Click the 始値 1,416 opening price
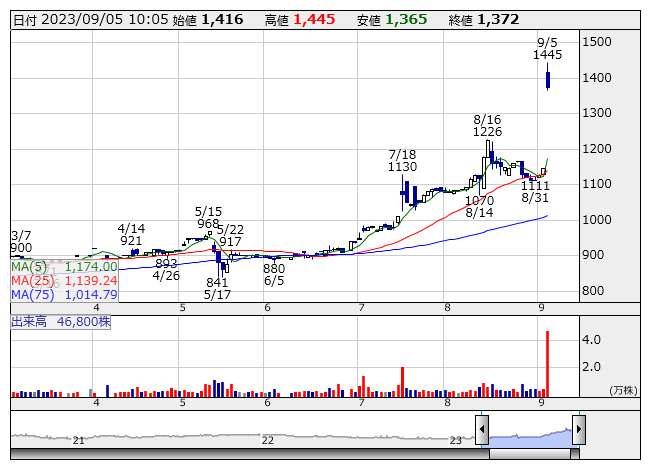Image resolution: width=653 pixels, height=470 pixels. tap(208, 20)
